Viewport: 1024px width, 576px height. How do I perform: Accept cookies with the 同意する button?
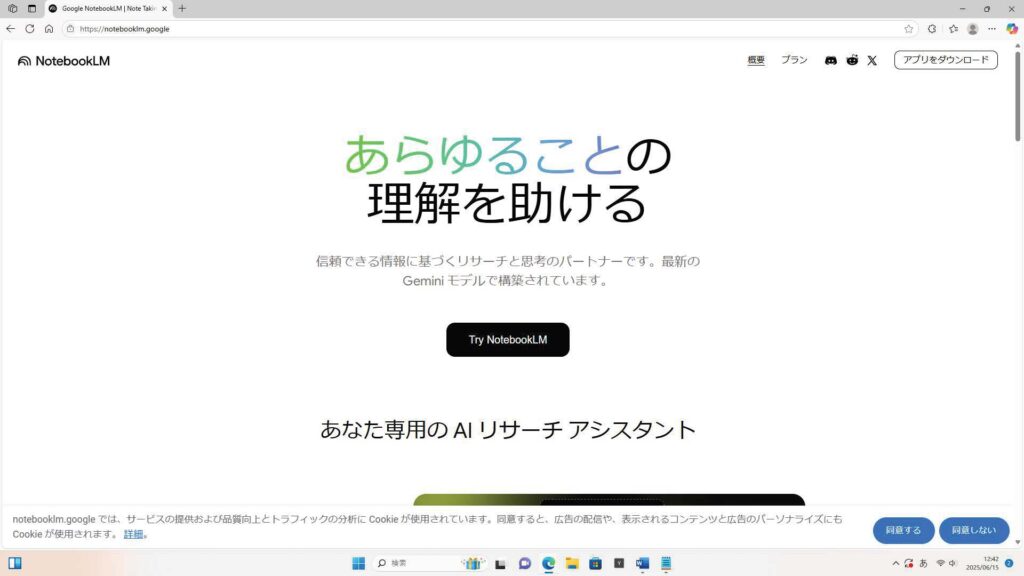click(x=903, y=530)
